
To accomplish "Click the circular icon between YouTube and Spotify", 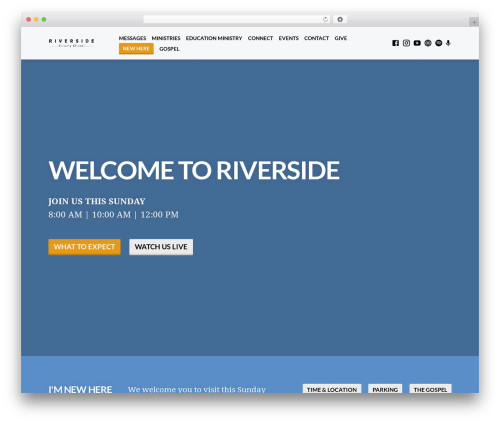I will click(x=428, y=43).
